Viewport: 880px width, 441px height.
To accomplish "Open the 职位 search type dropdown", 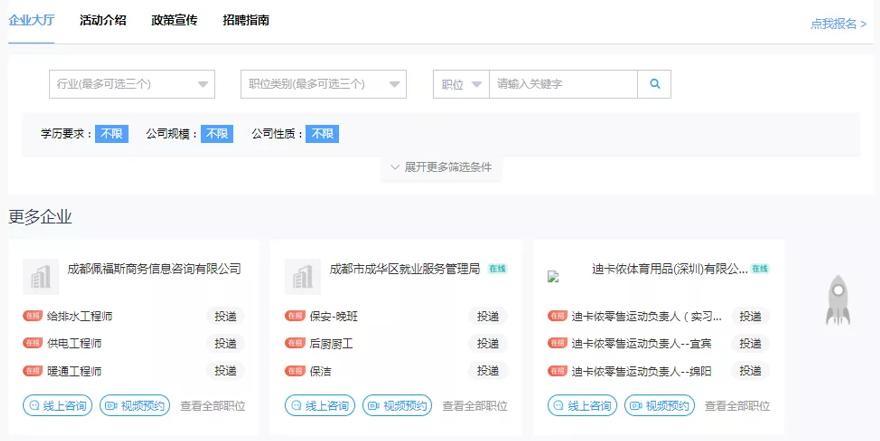I will (461, 84).
